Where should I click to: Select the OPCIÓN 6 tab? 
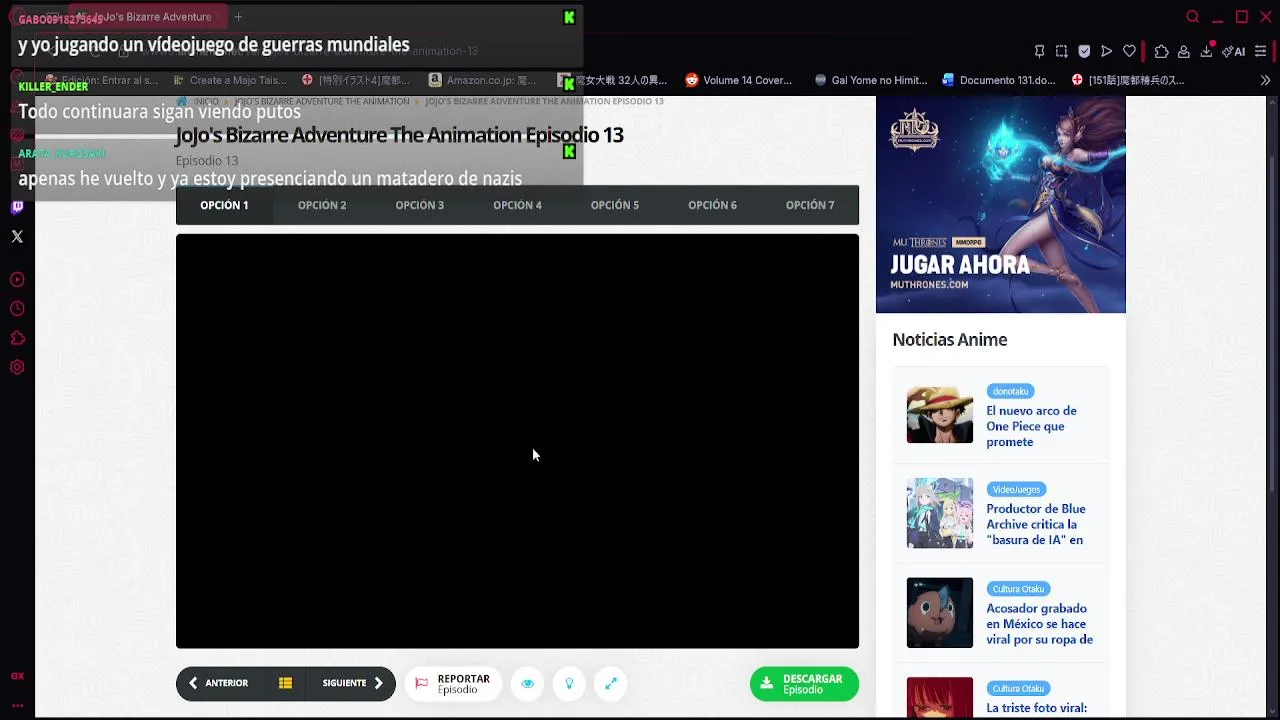pos(712,205)
